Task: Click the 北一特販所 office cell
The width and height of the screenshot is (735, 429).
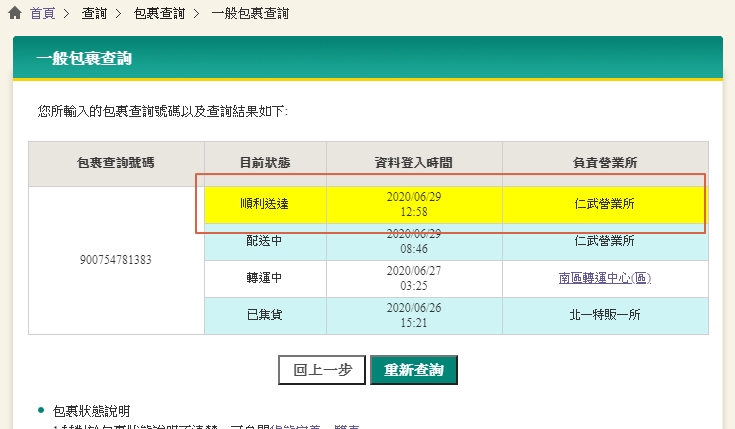Action: coord(604,315)
